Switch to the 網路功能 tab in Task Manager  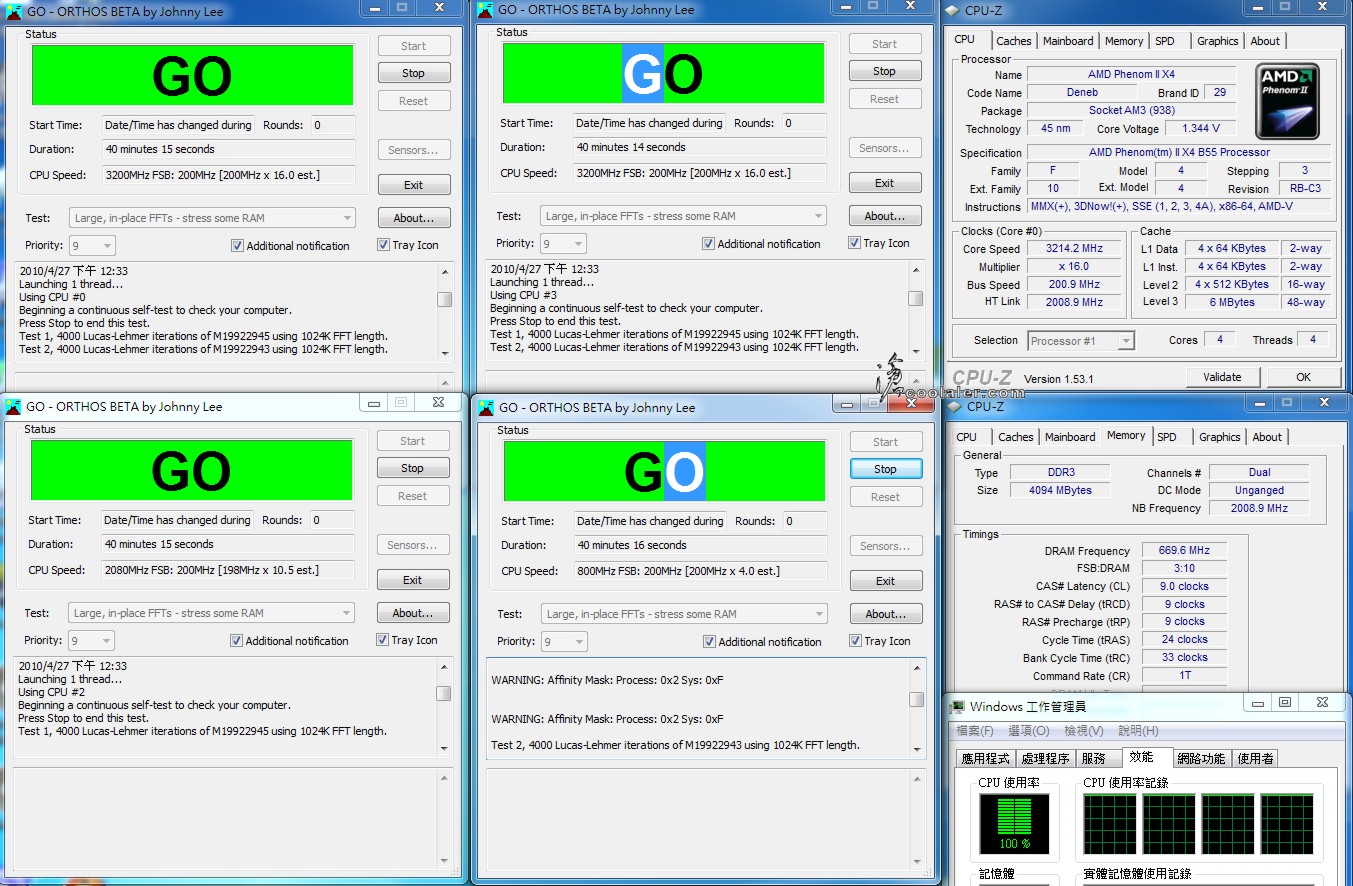tap(1201, 759)
